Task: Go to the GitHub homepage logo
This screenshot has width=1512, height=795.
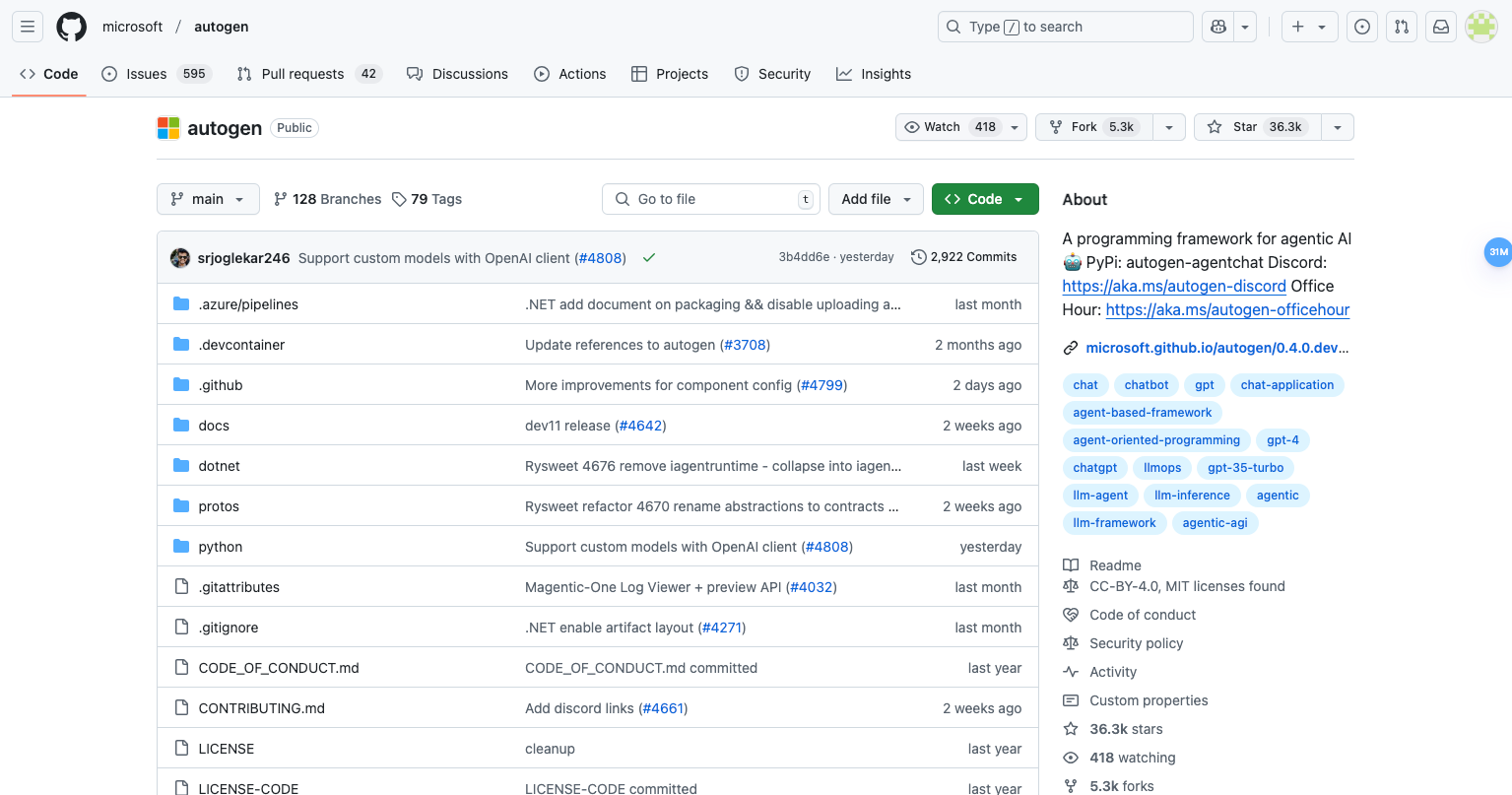Action: (71, 27)
